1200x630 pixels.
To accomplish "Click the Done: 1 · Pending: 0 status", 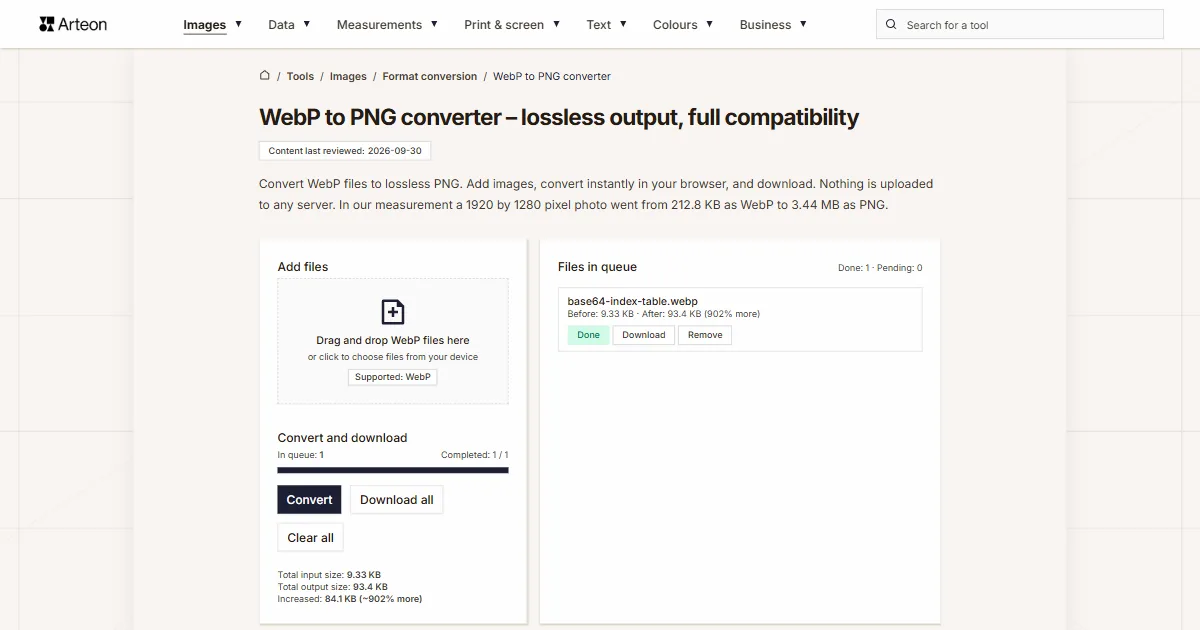I will pos(880,268).
